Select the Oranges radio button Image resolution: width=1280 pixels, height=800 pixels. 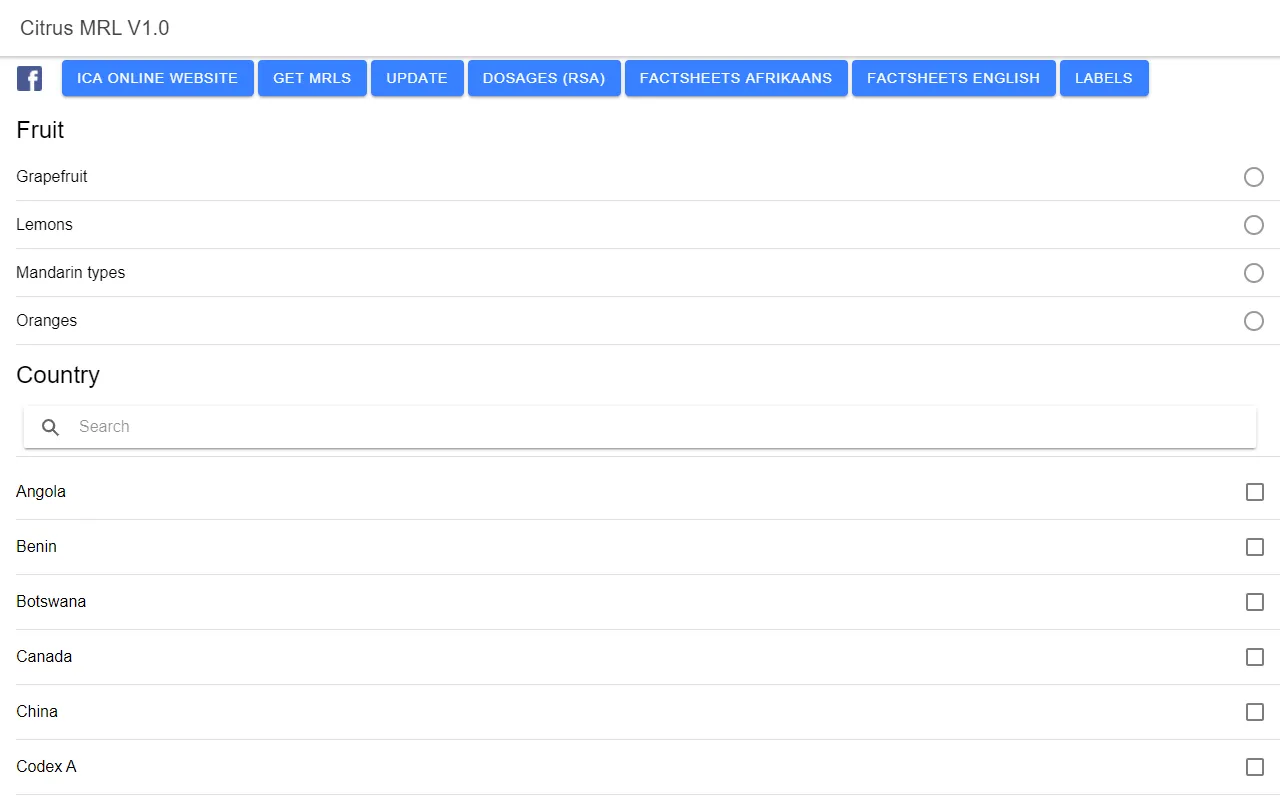(1254, 321)
